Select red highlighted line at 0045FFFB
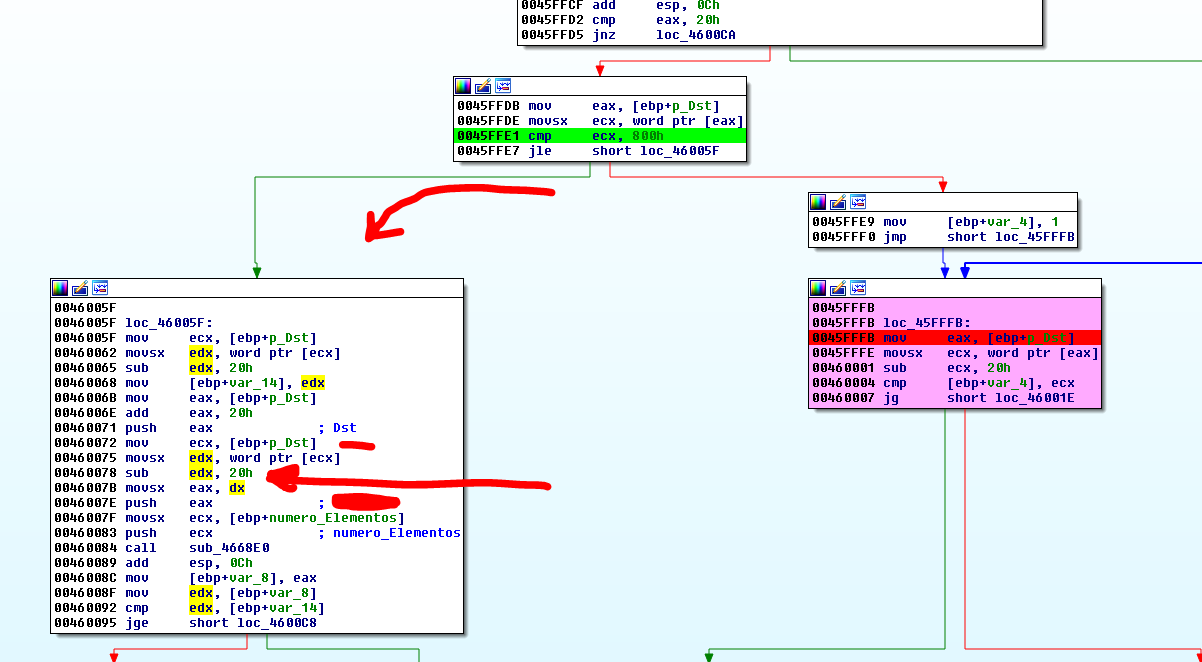The width and height of the screenshot is (1202, 662). click(x=954, y=338)
